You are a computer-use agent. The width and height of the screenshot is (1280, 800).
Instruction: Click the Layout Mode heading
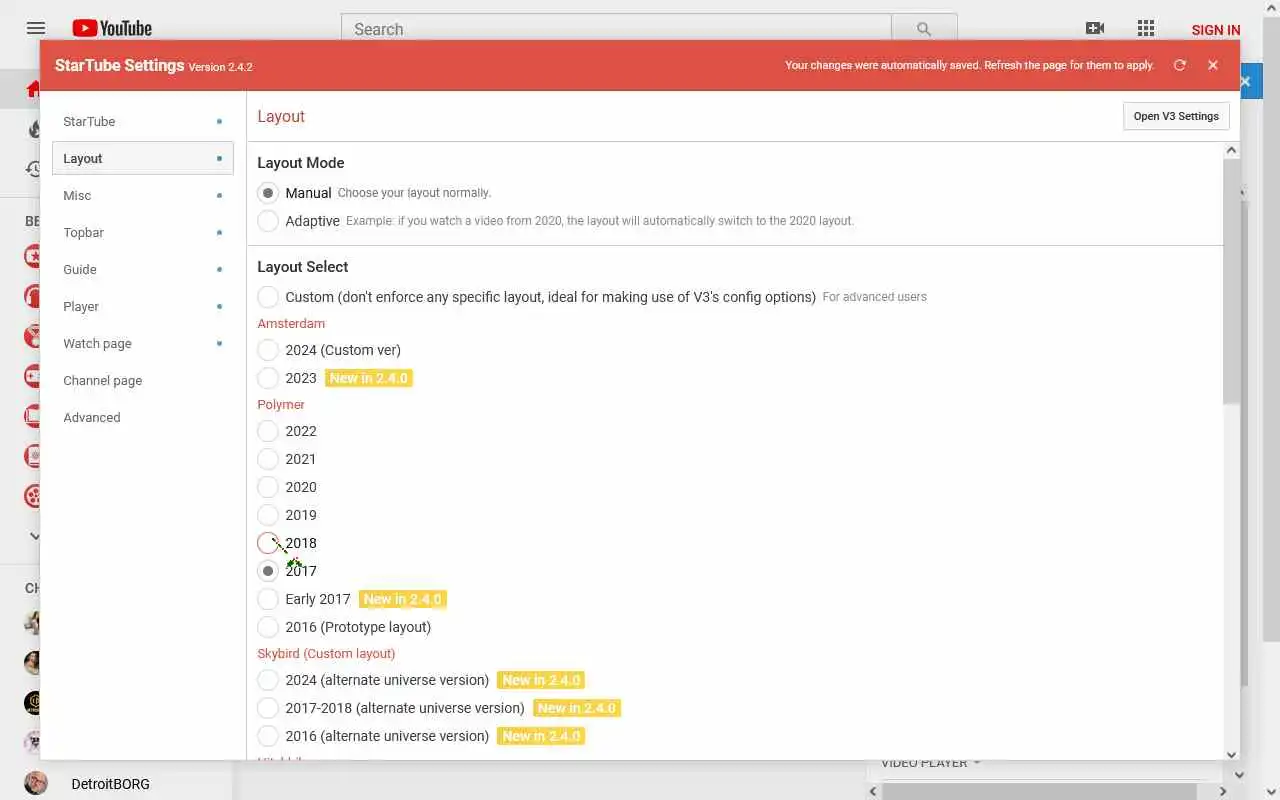(x=301, y=163)
